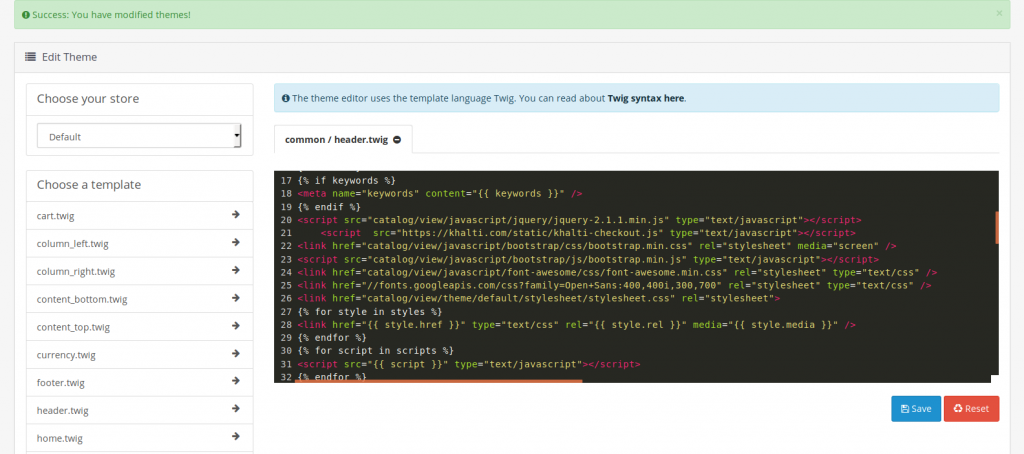The width and height of the screenshot is (1024, 454).
Task: Click the arrow icon next to currency.twig
Action: coord(235,354)
